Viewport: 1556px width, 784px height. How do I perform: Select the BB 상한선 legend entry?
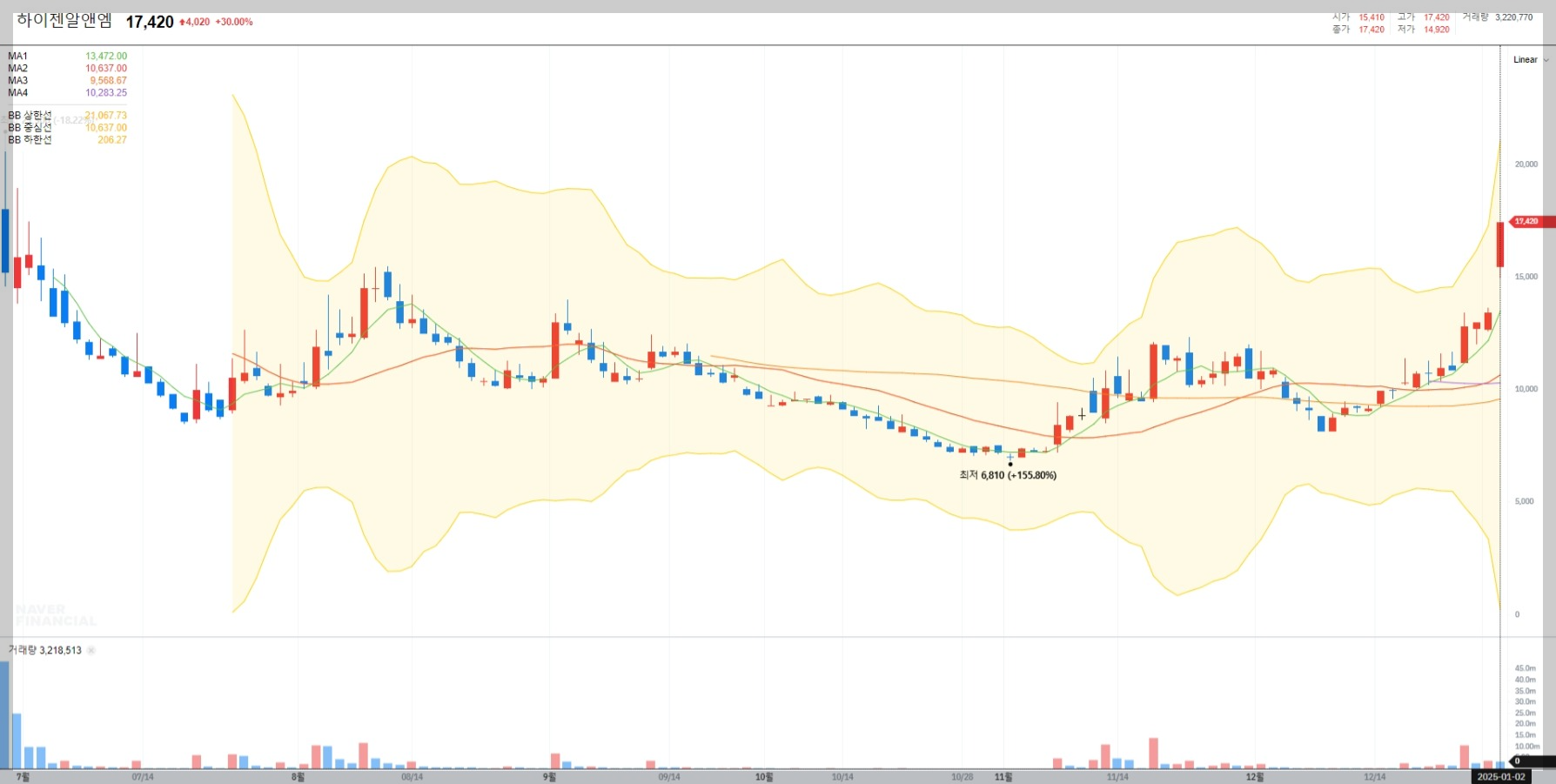click(x=30, y=115)
